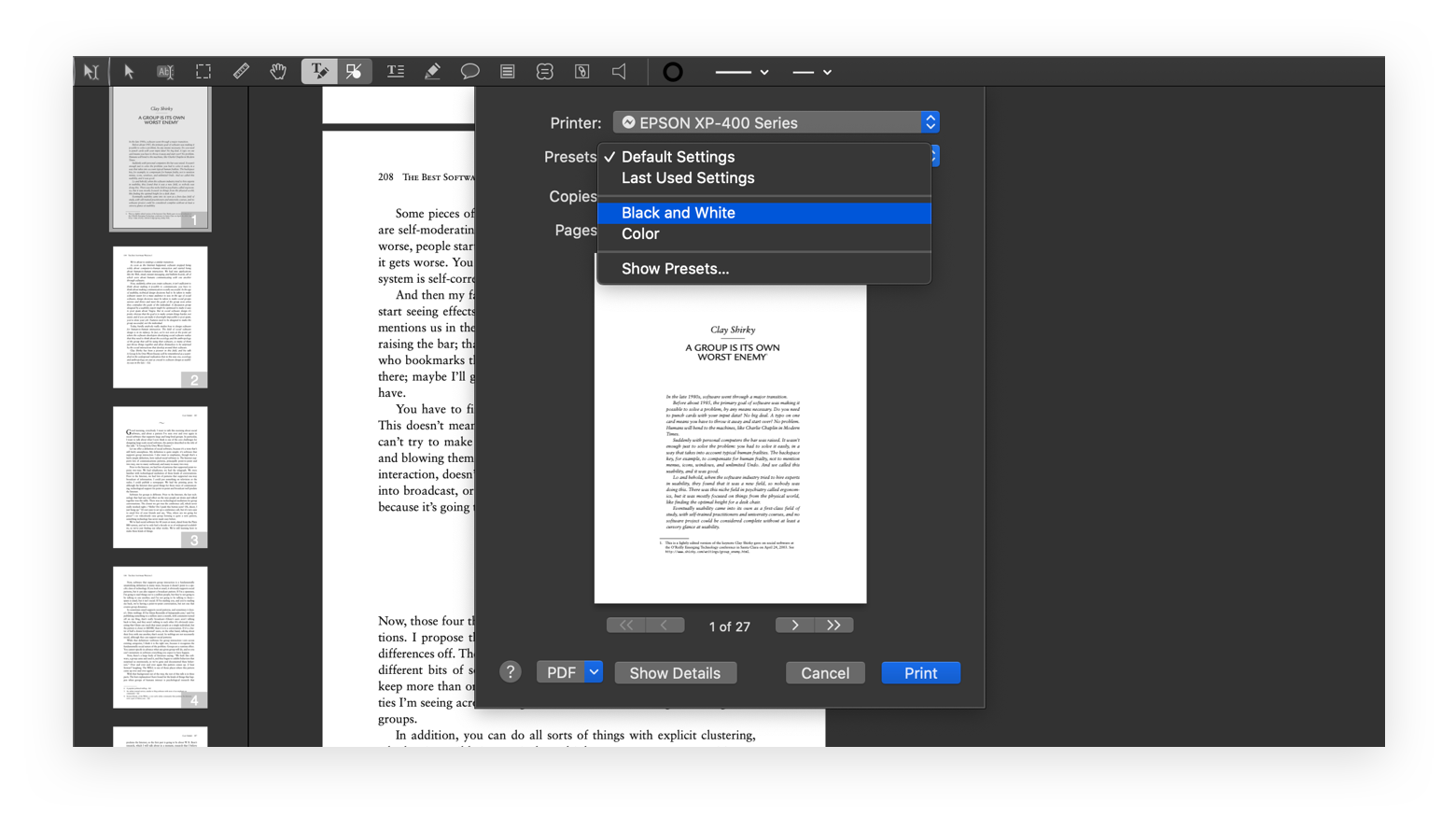Choose Last Used Settings preset
This screenshot has width=1456, height=816.
click(687, 177)
